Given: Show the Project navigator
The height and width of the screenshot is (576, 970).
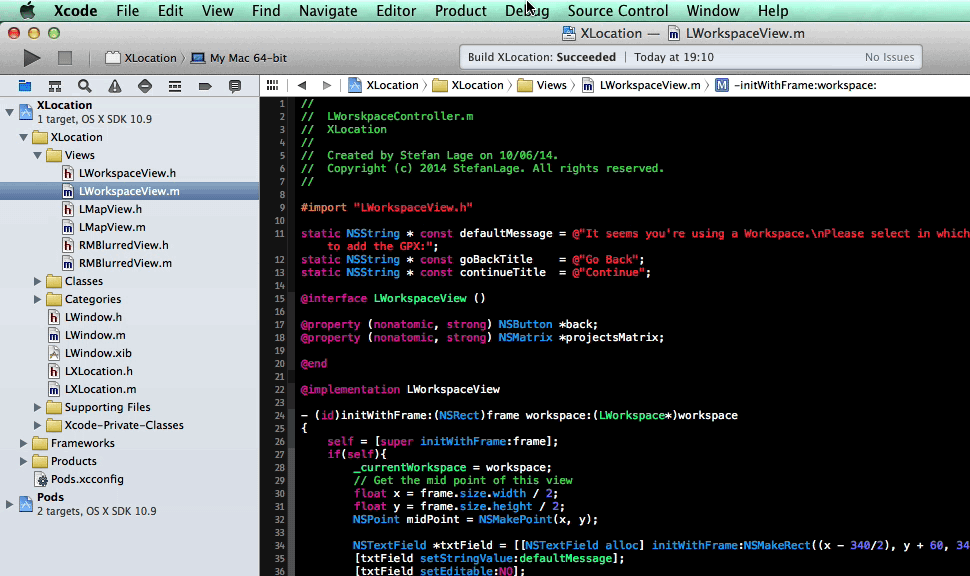Looking at the screenshot, I should [25, 86].
